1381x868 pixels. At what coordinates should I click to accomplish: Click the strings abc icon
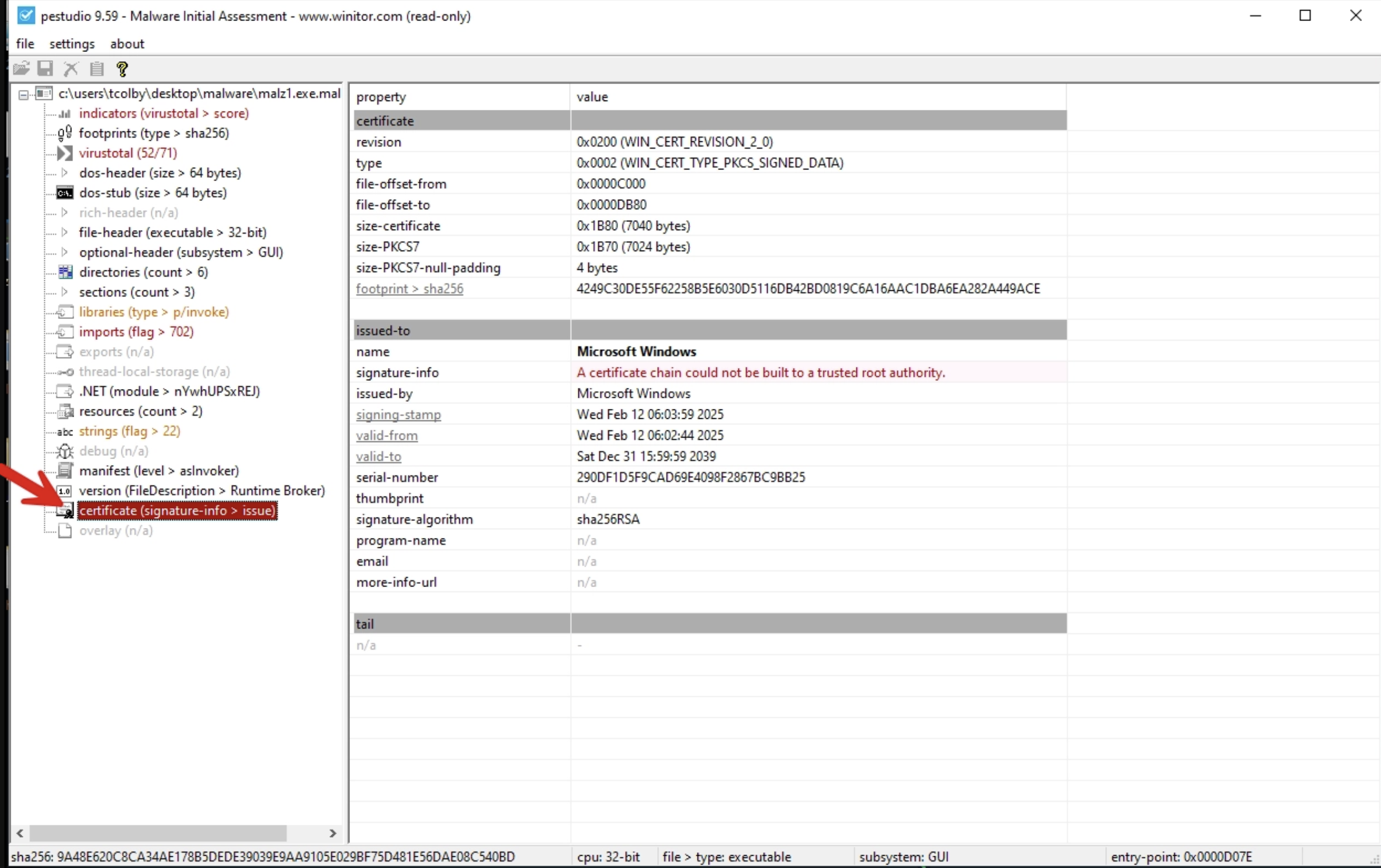65,432
